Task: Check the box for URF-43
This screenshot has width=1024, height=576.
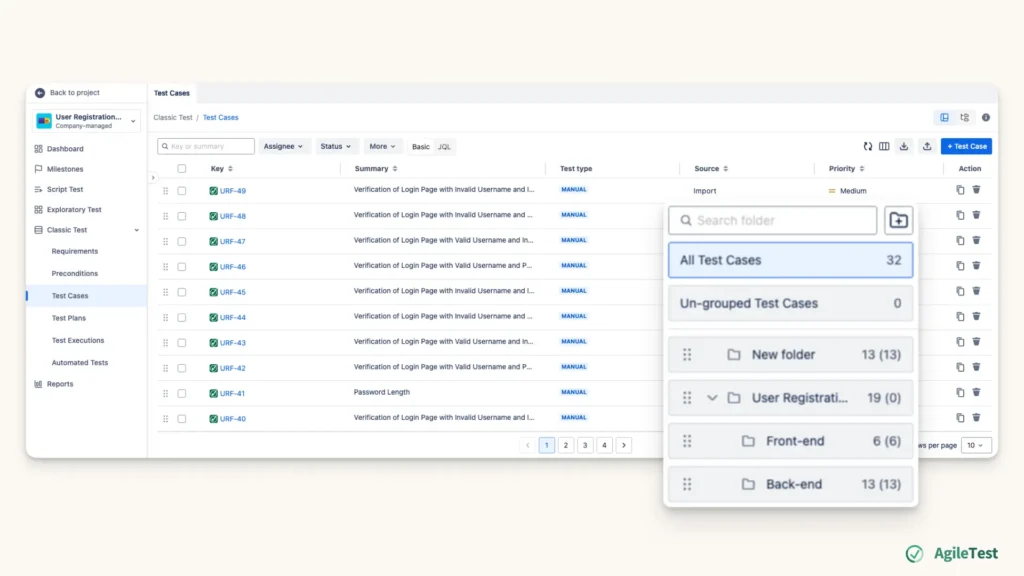Action: click(x=182, y=343)
